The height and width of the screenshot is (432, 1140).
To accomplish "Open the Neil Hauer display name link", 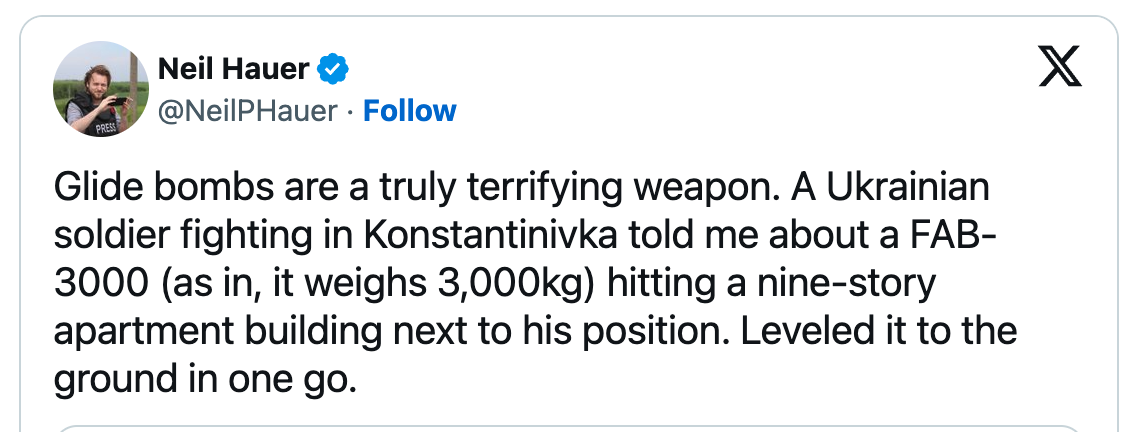I will 233,69.
